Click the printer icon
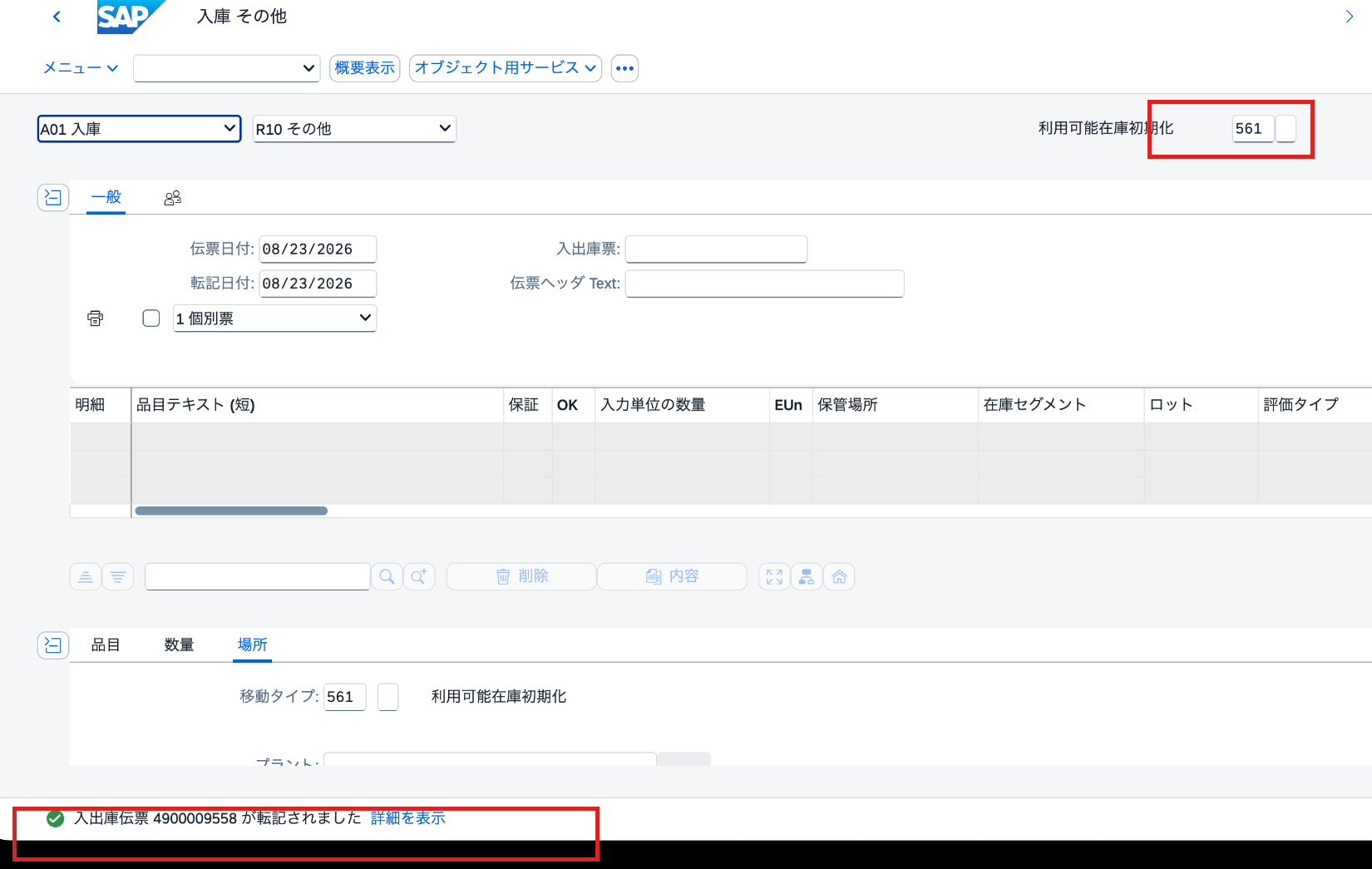 click(x=96, y=318)
